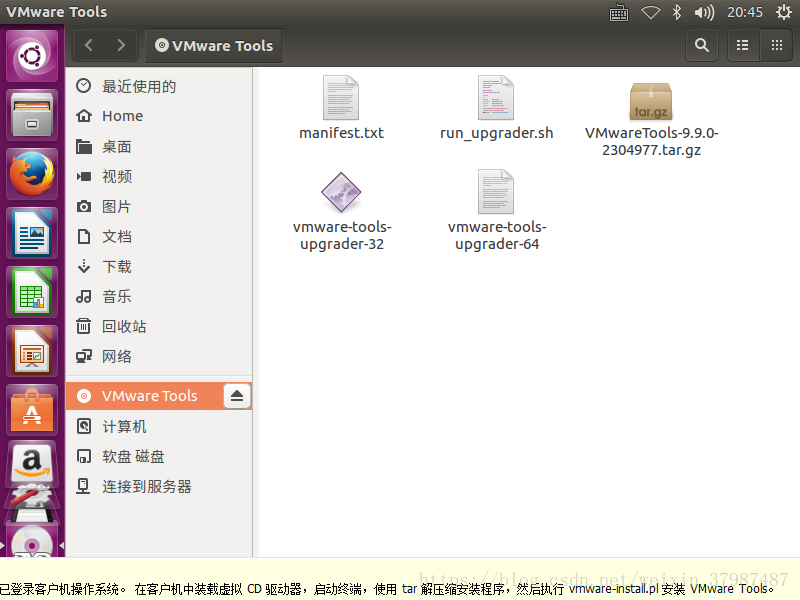Viewport: 800px width, 600px height.
Task: Open the sound volume indicator
Action: [704, 12]
